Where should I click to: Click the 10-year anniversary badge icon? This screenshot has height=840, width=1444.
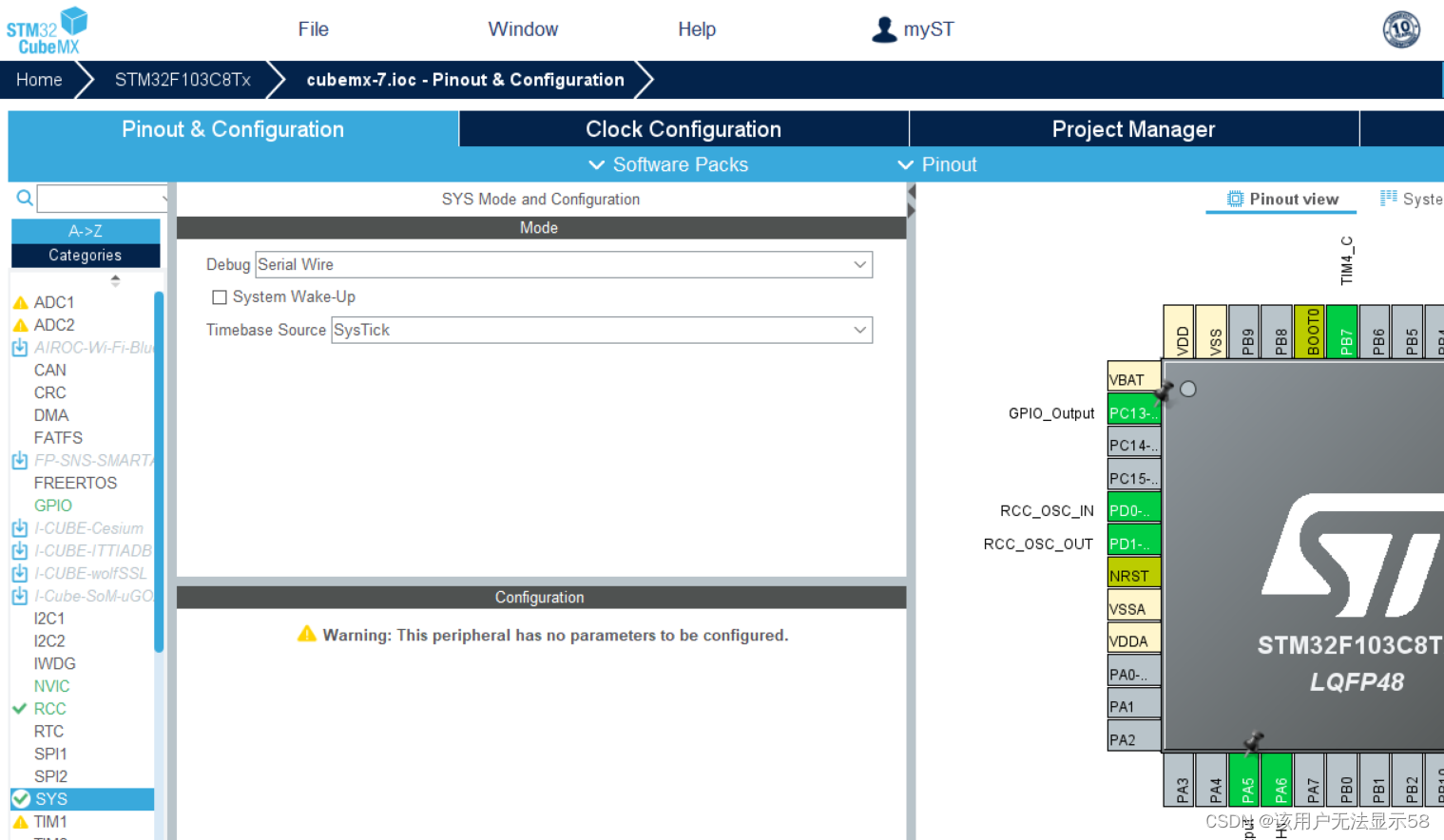(x=1401, y=29)
